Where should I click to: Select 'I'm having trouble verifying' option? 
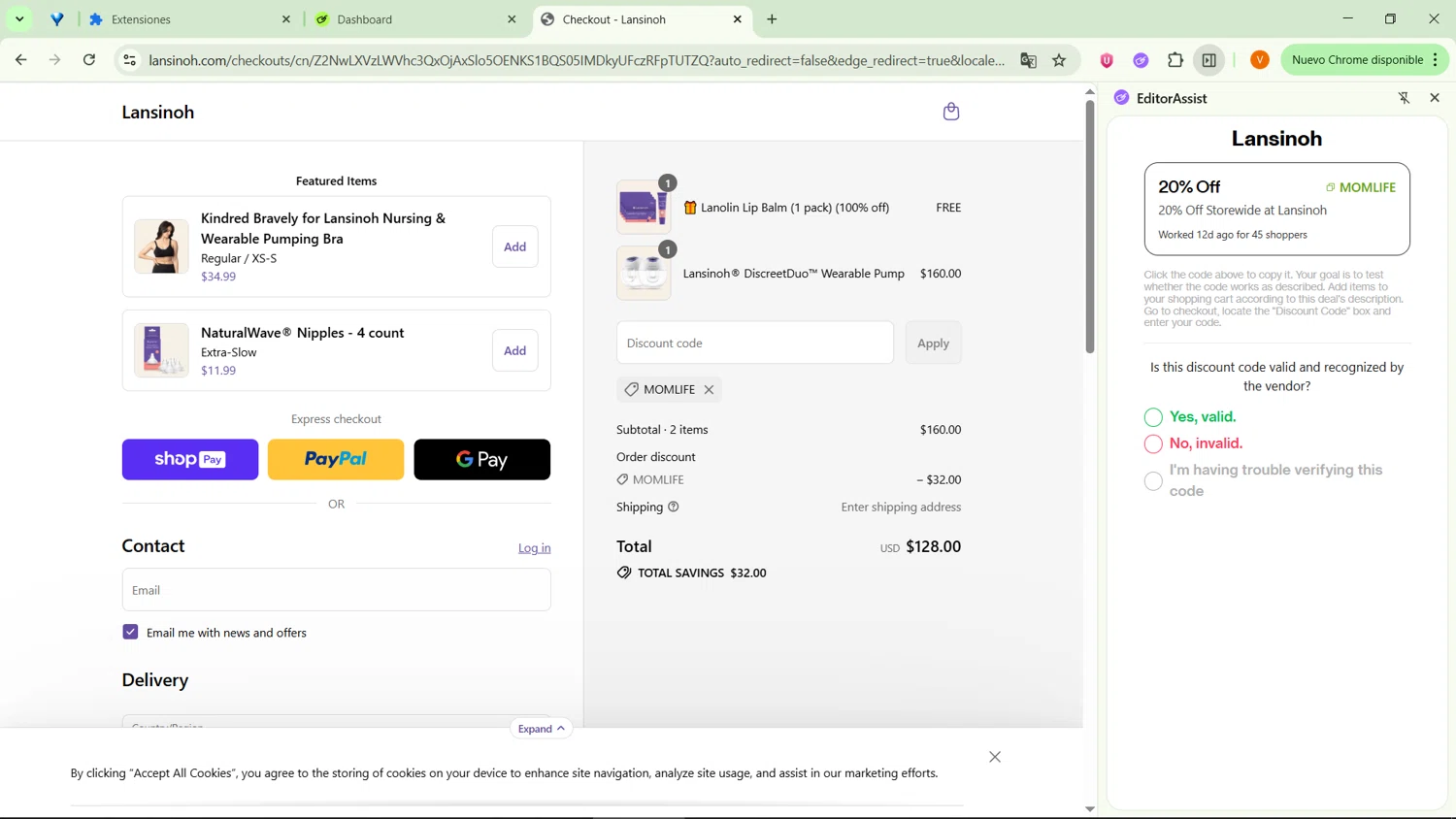1153,481
